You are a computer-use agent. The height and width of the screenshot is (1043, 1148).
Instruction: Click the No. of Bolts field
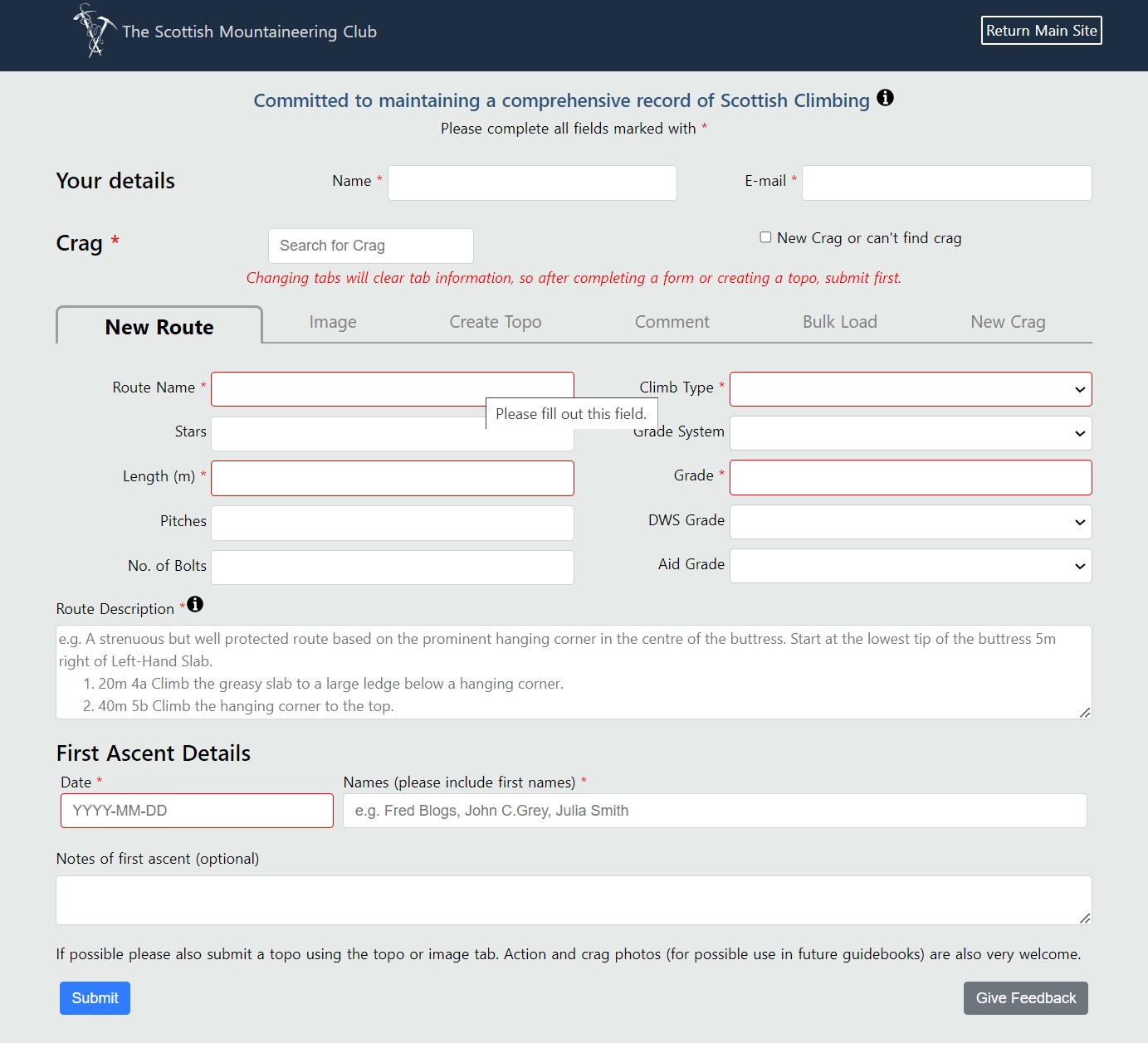[392, 568]
